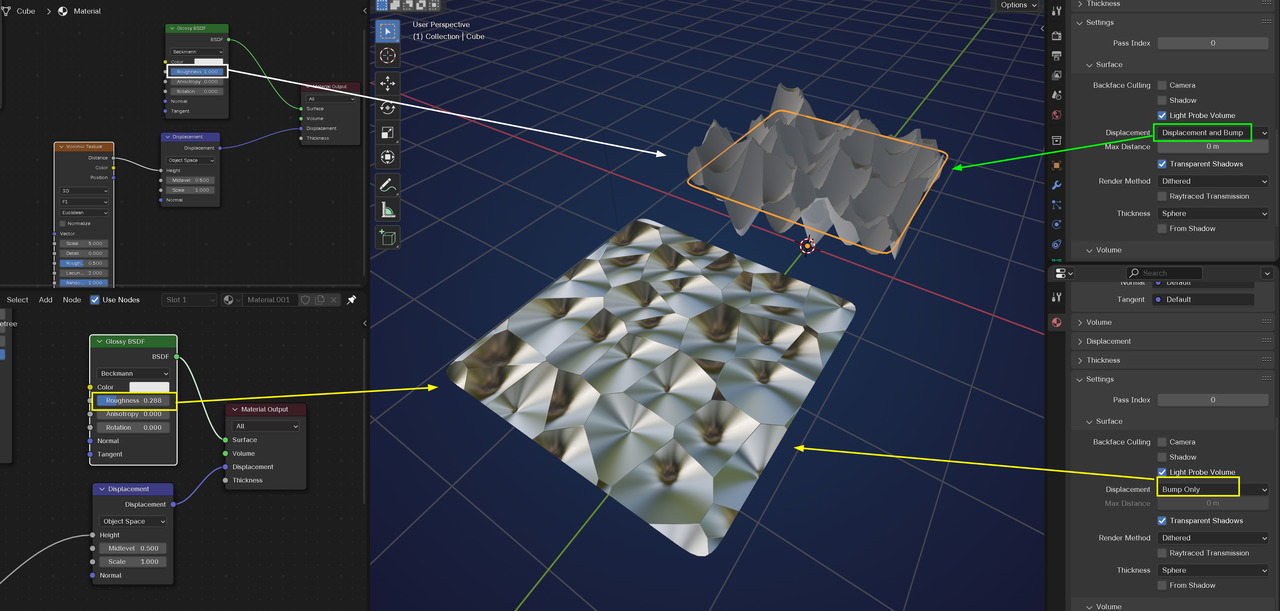1280x611 pixels.
Task: Select the Scale tool
Action: (x=387, y=132)
